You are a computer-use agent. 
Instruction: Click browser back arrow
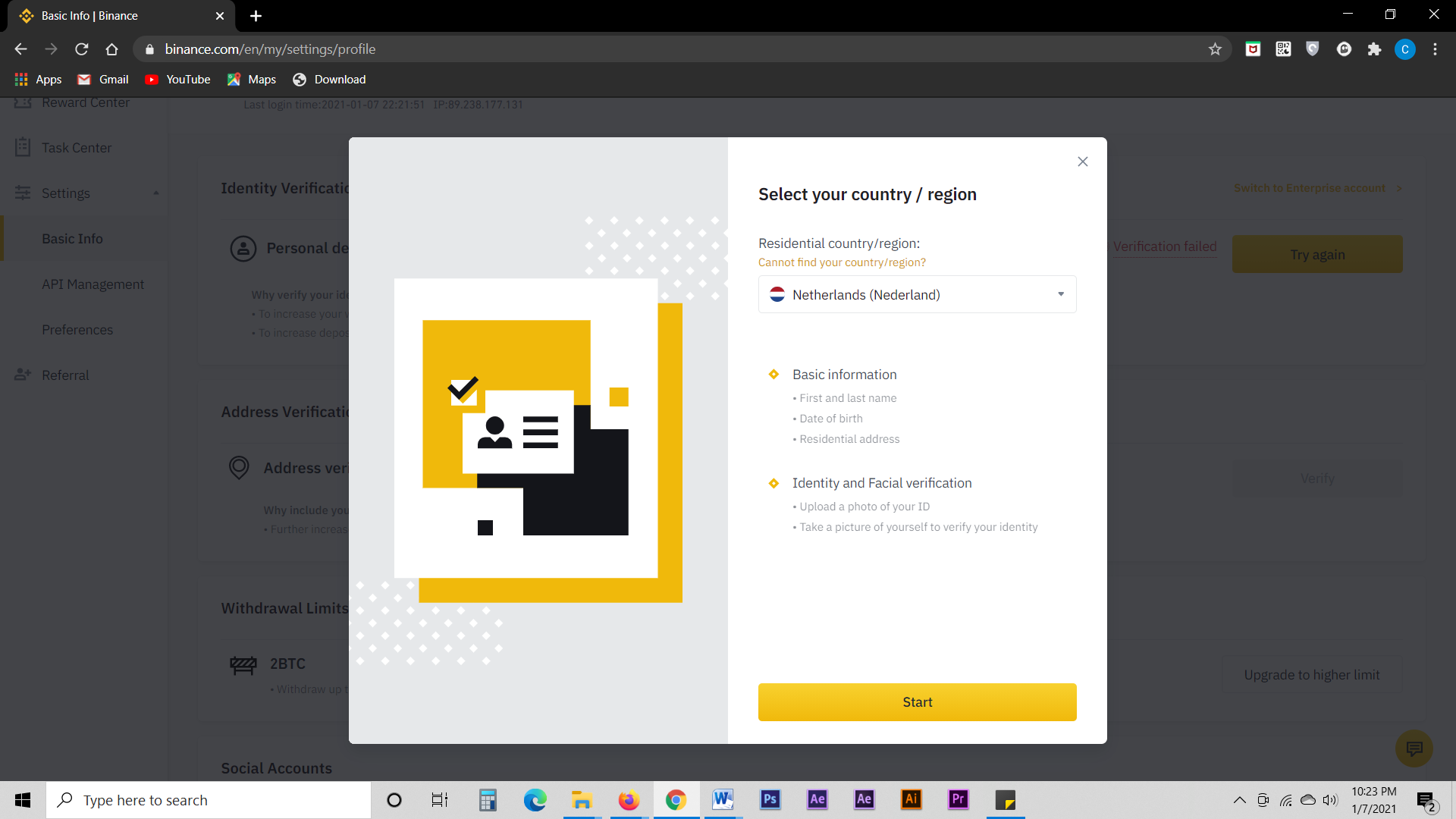click(20, 49)
